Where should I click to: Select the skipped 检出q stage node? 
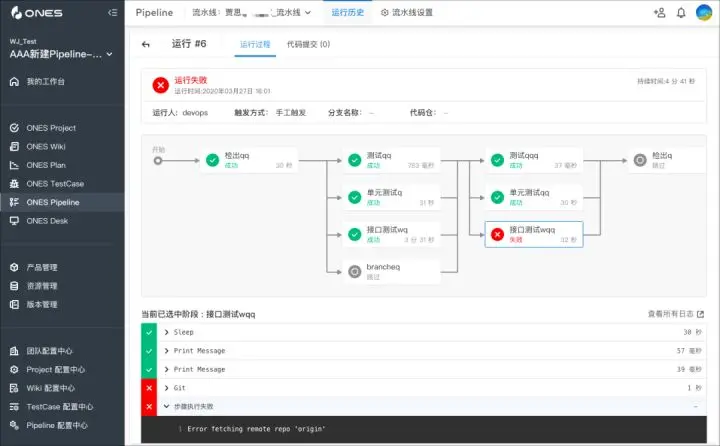click(667, 160)
